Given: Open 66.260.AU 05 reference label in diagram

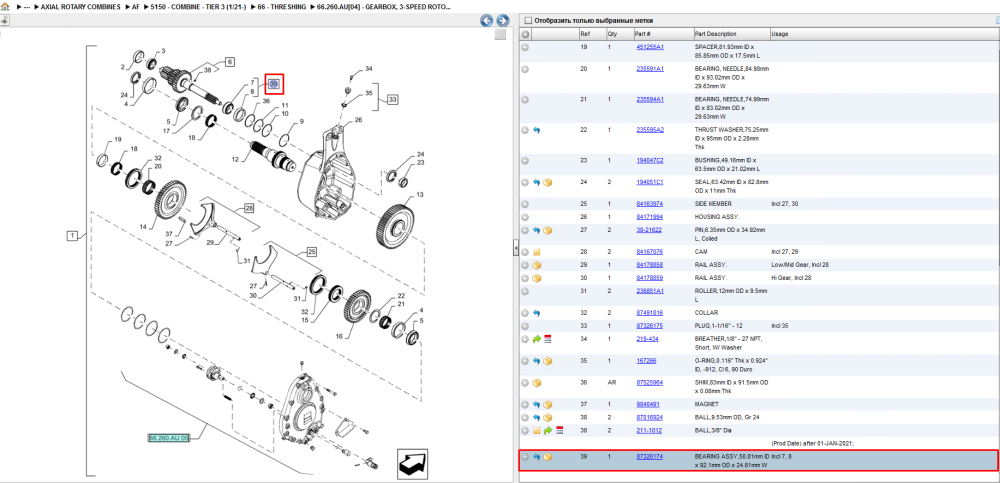Looking at the screenshot, I should 169,438.
